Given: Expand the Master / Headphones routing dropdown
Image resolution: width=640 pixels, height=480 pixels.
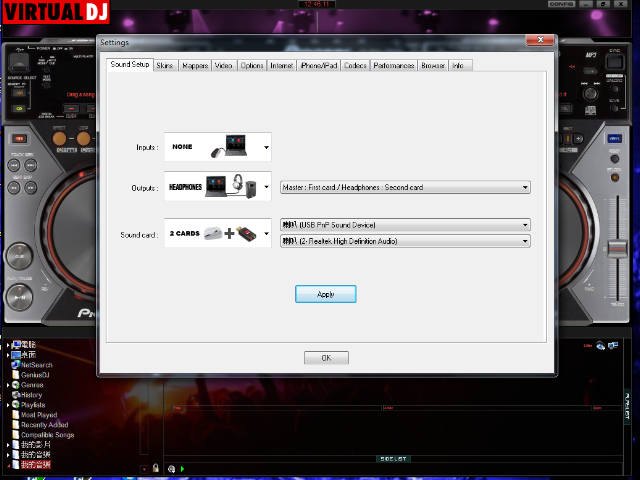Looking at the screenshot, I should tap(405, 187).
